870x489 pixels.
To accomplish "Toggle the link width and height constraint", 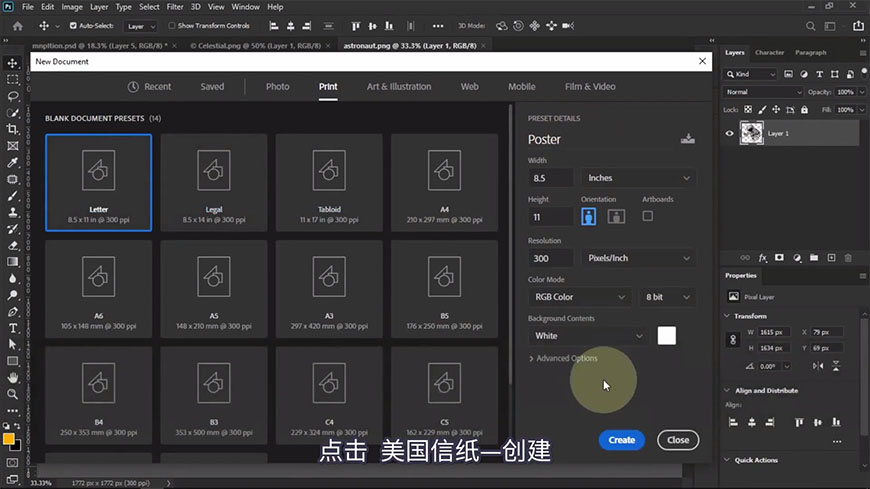I will (x=732, y=340).
